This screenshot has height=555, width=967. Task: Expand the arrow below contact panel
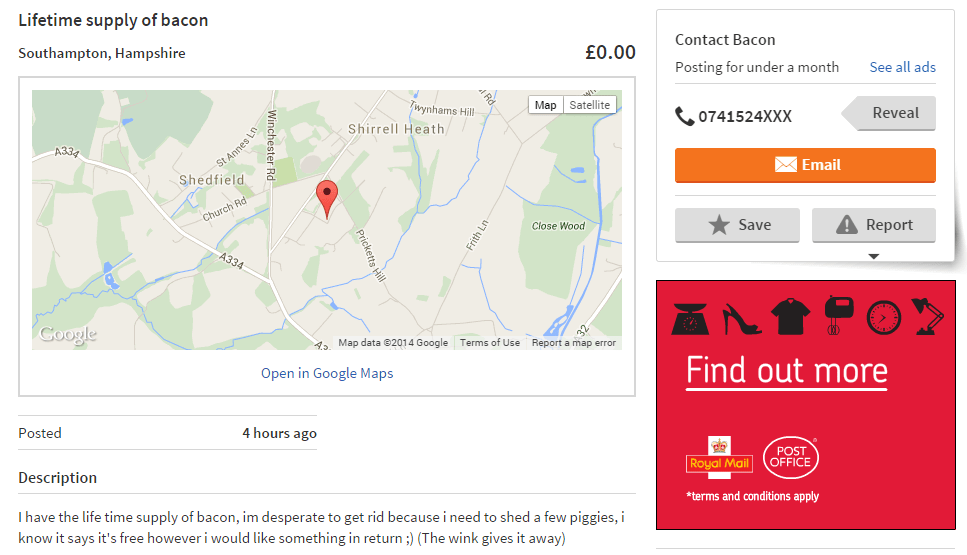coord(873,257)
